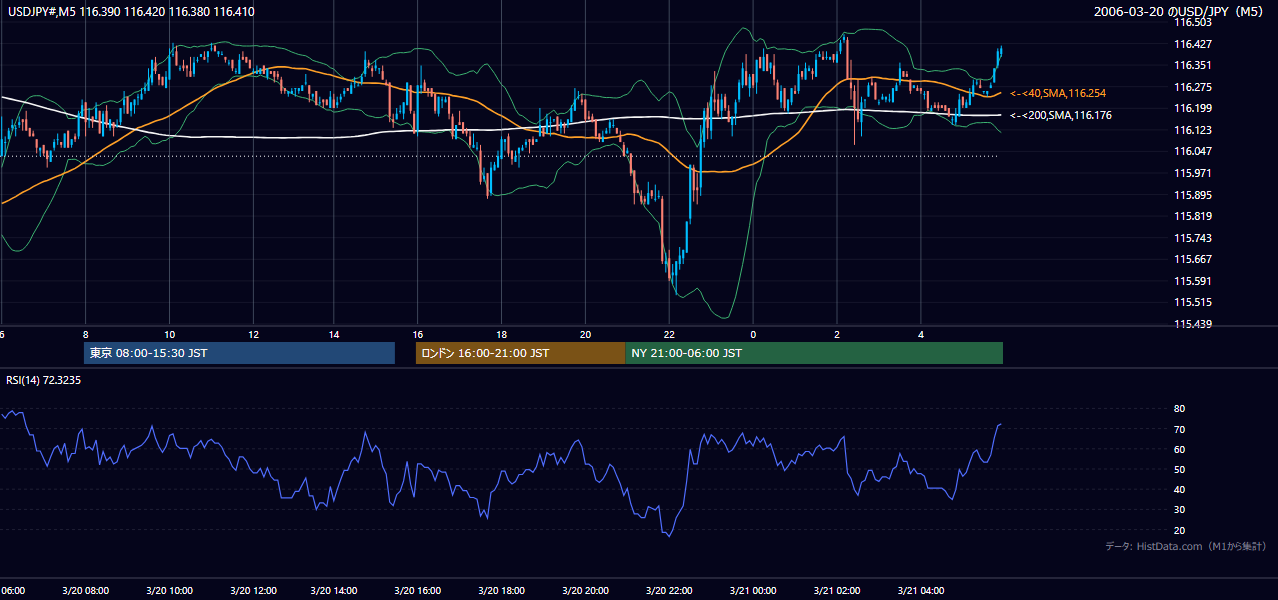
Task: Click price axis value 116.199
Action: (x=1192, y=108)
